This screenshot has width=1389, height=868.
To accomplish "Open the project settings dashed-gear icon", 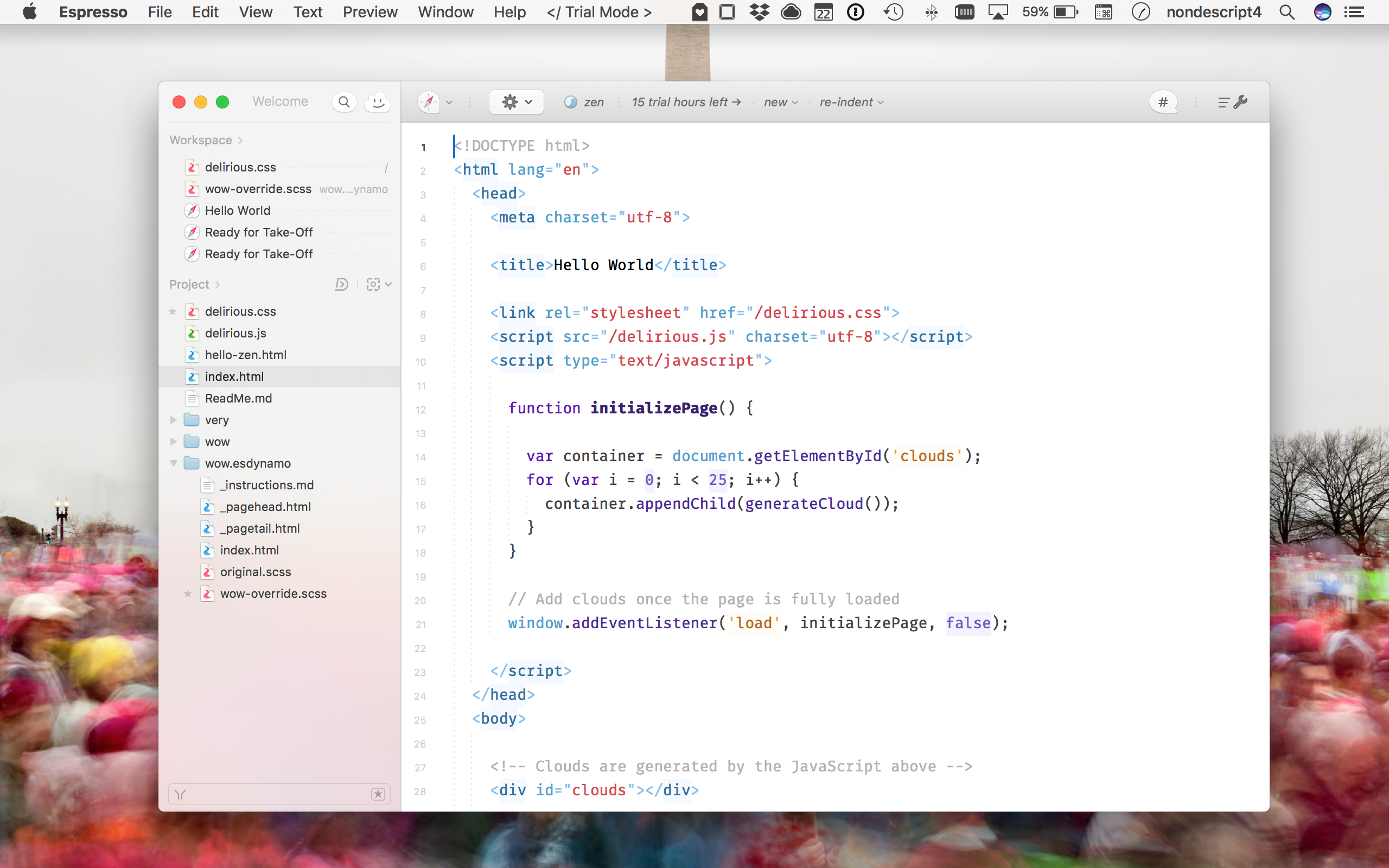I will 374,284.
